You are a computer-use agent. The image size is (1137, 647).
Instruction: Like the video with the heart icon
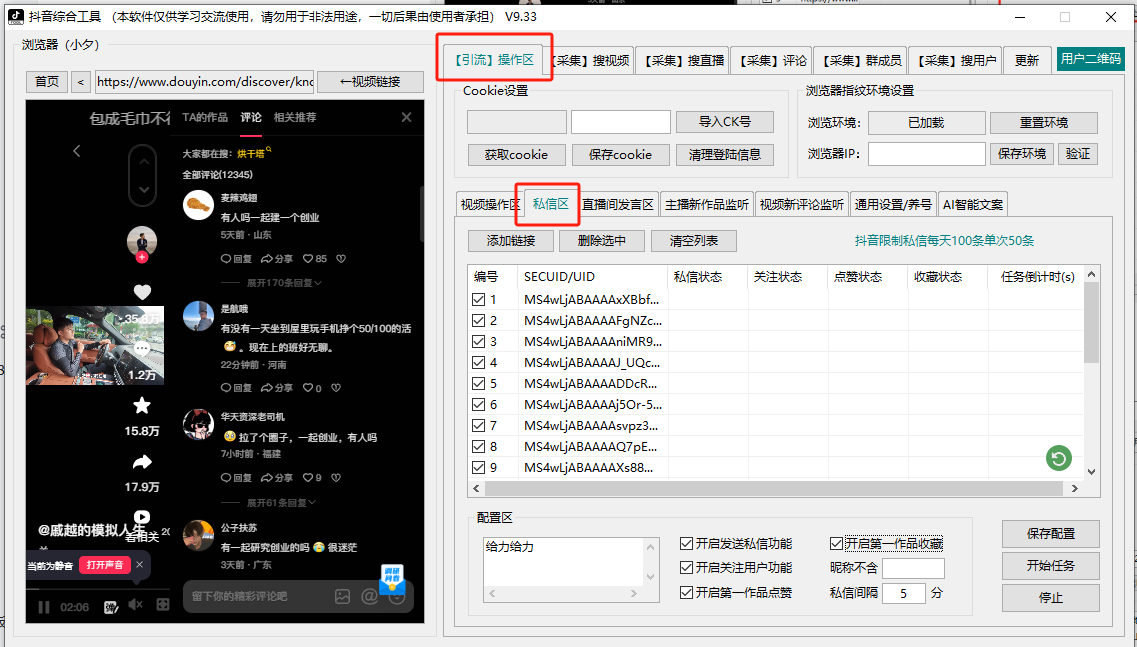coord(142,292)
